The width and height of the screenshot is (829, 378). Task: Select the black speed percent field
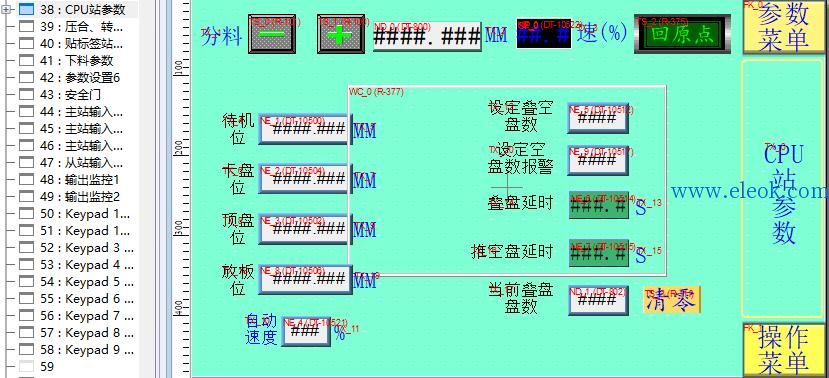tap(544, 34)
